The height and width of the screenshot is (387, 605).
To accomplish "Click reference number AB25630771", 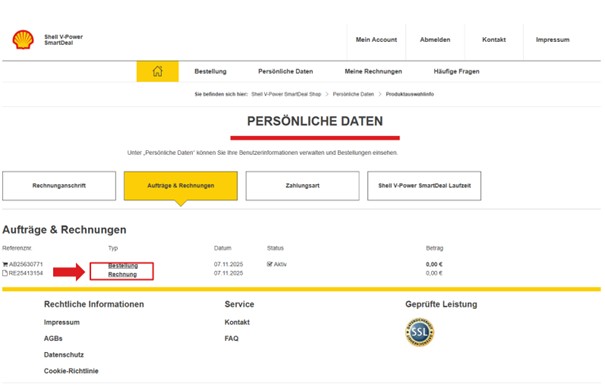I will (26, 264).
